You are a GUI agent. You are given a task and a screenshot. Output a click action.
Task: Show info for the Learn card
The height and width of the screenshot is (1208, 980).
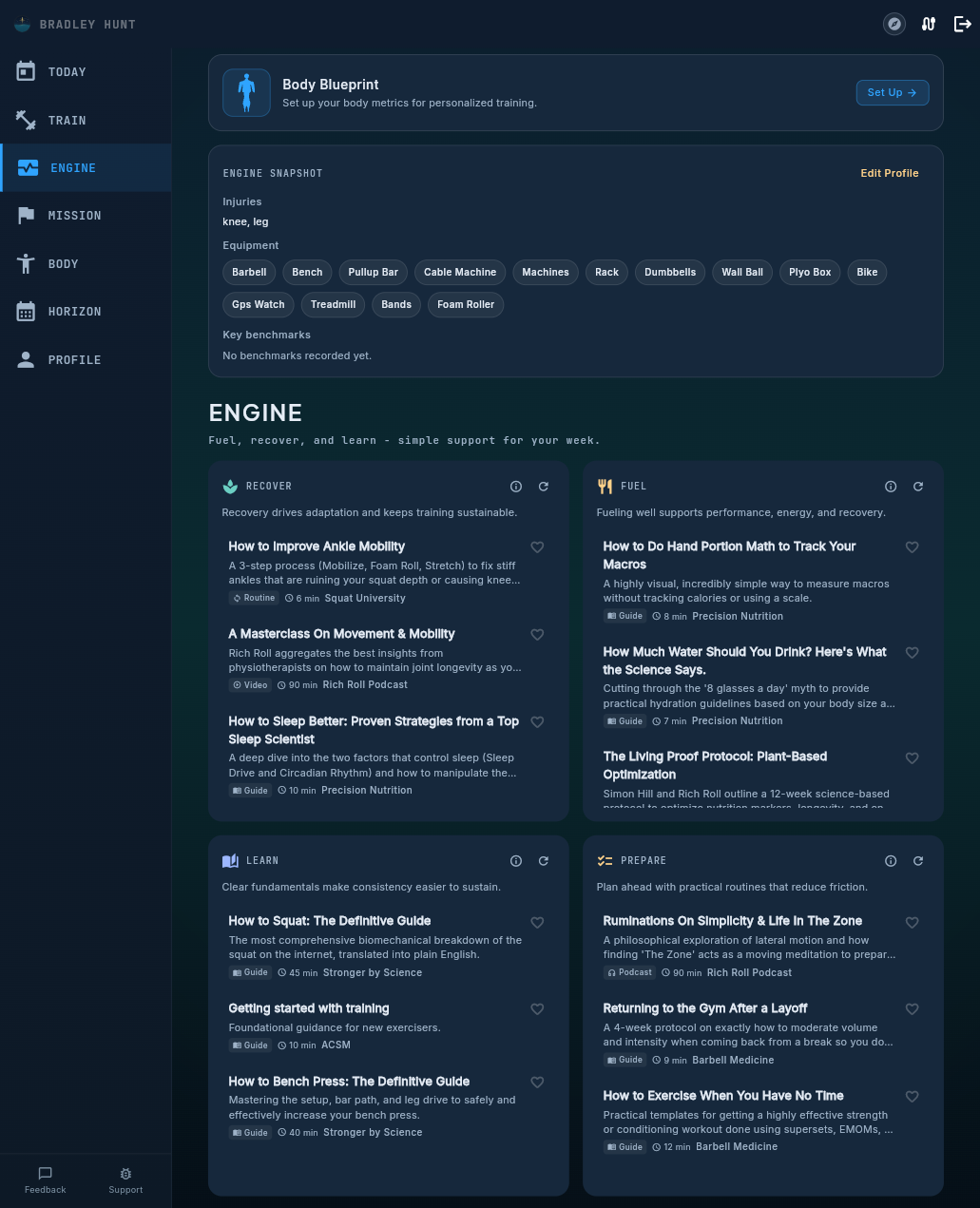pyautogui.click(x=516, y=861)
